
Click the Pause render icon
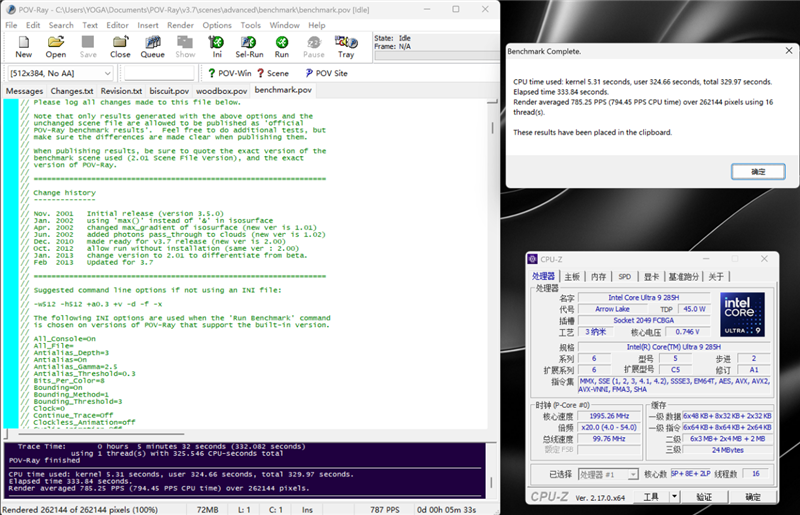(314, 47)
